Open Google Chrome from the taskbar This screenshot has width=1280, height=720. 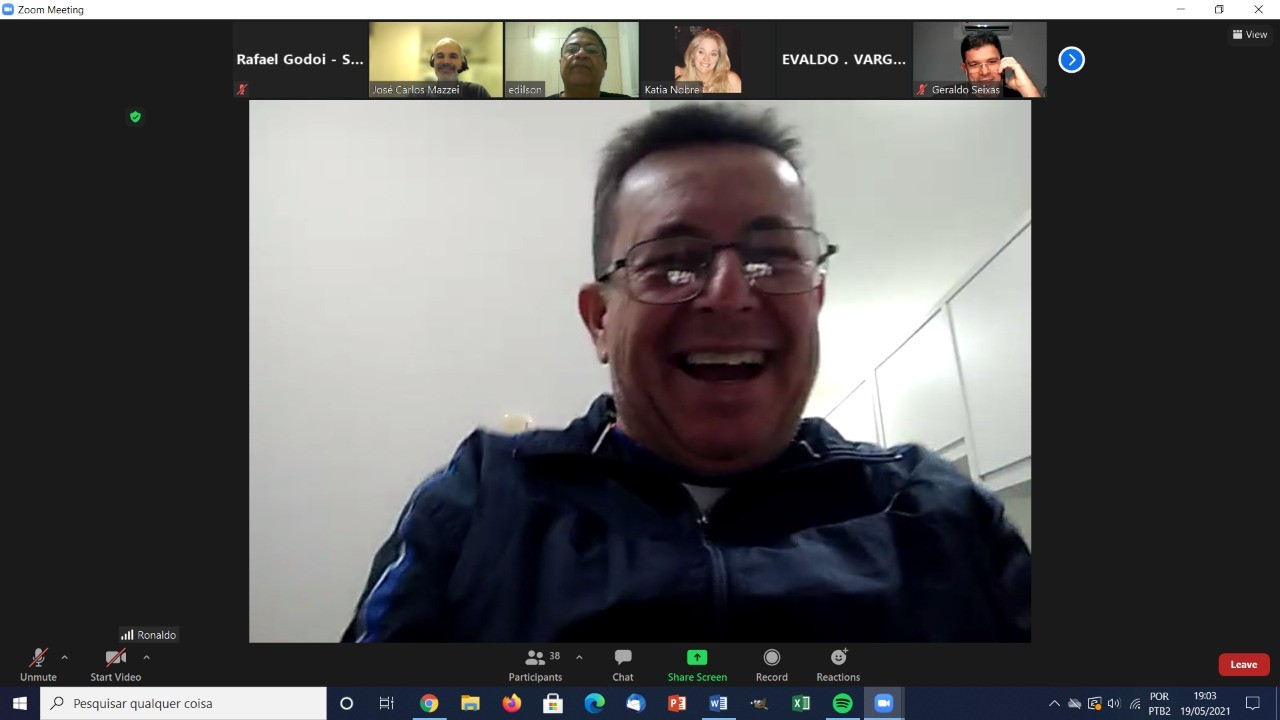429,703
